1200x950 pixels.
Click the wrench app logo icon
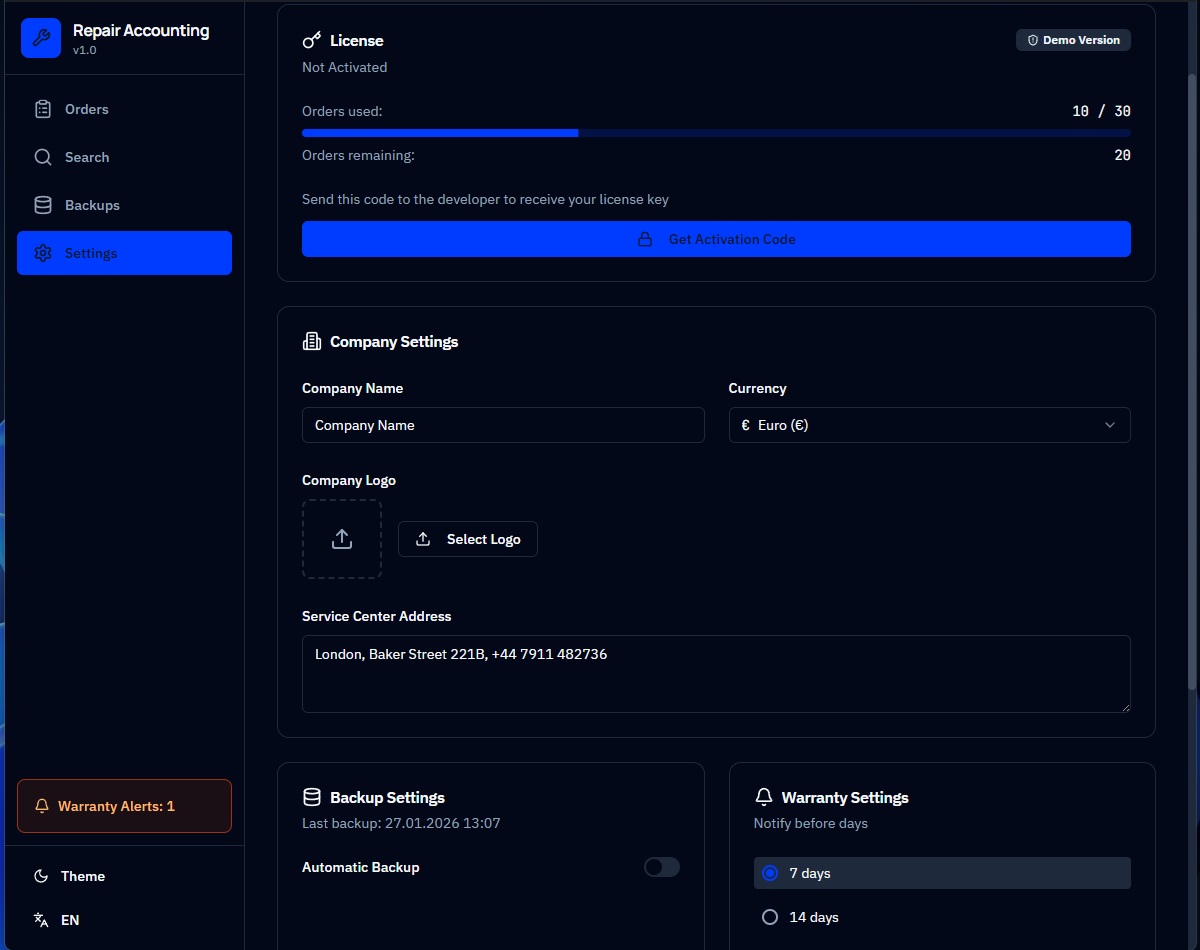pos(40,38)
